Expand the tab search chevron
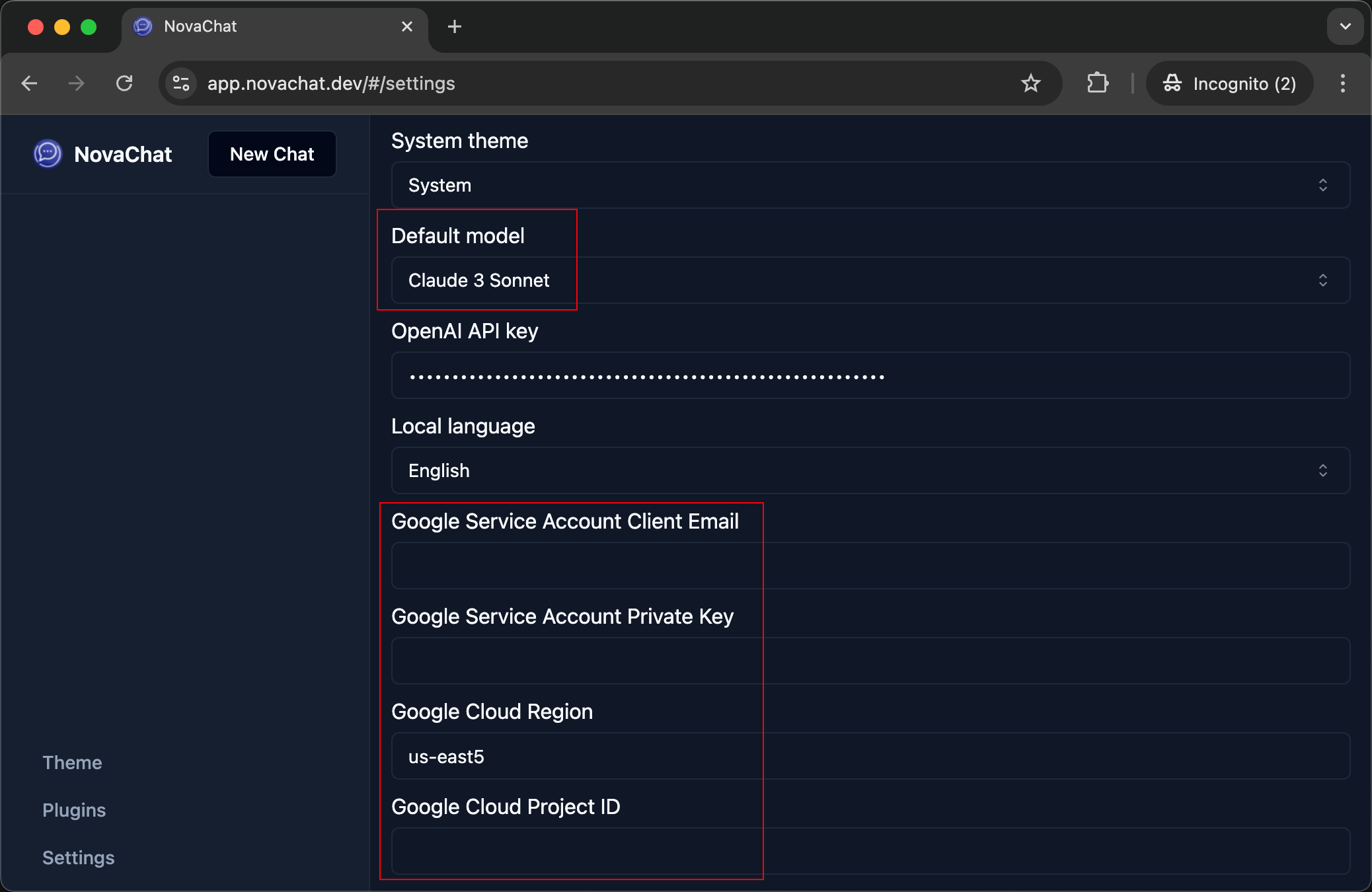 tap(1345, 26)
